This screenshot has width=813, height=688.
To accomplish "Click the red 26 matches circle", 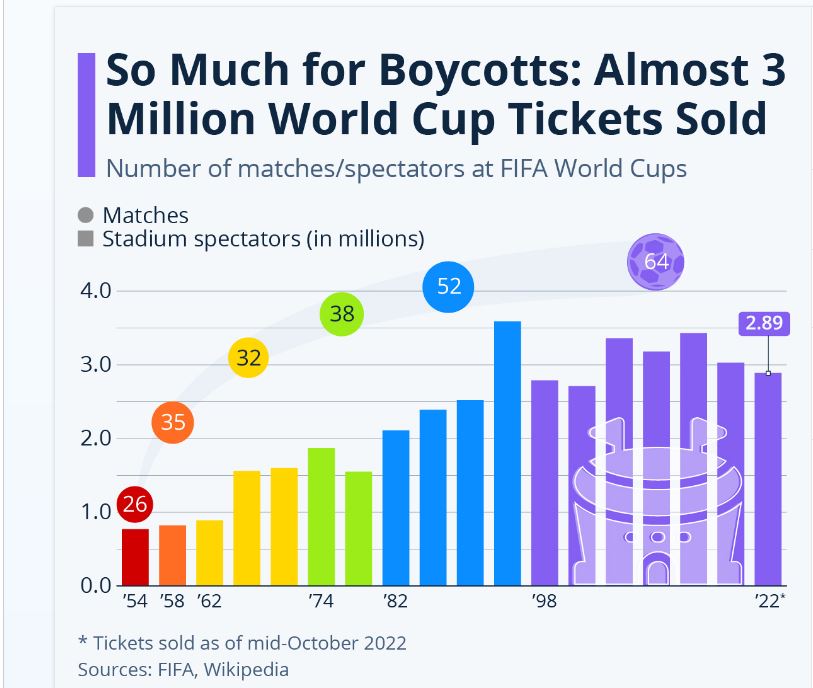I will coord(135,504).
